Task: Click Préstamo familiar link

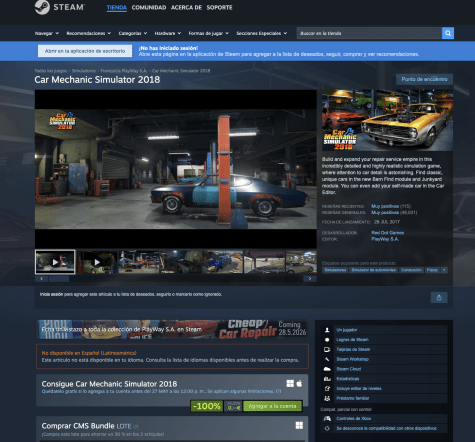Action: click(x=353, y=398)
